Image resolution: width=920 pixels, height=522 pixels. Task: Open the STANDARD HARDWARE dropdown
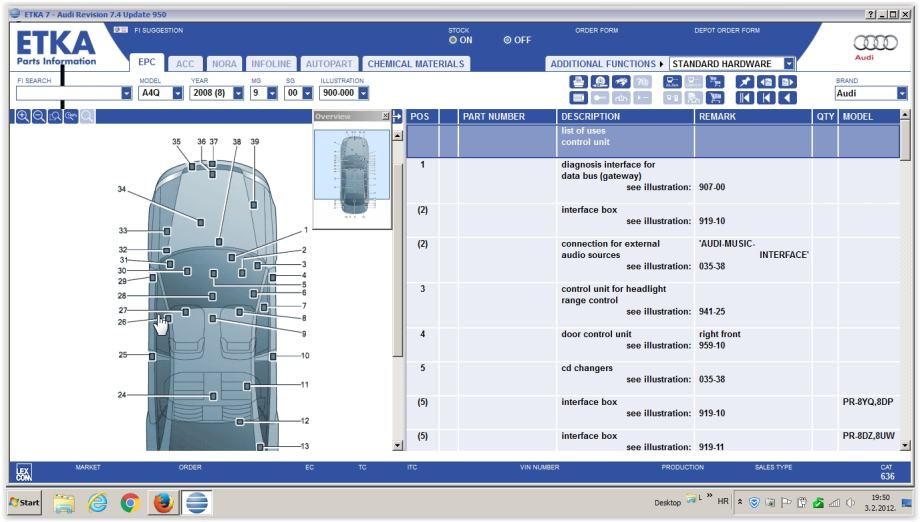tap(789, 63)
